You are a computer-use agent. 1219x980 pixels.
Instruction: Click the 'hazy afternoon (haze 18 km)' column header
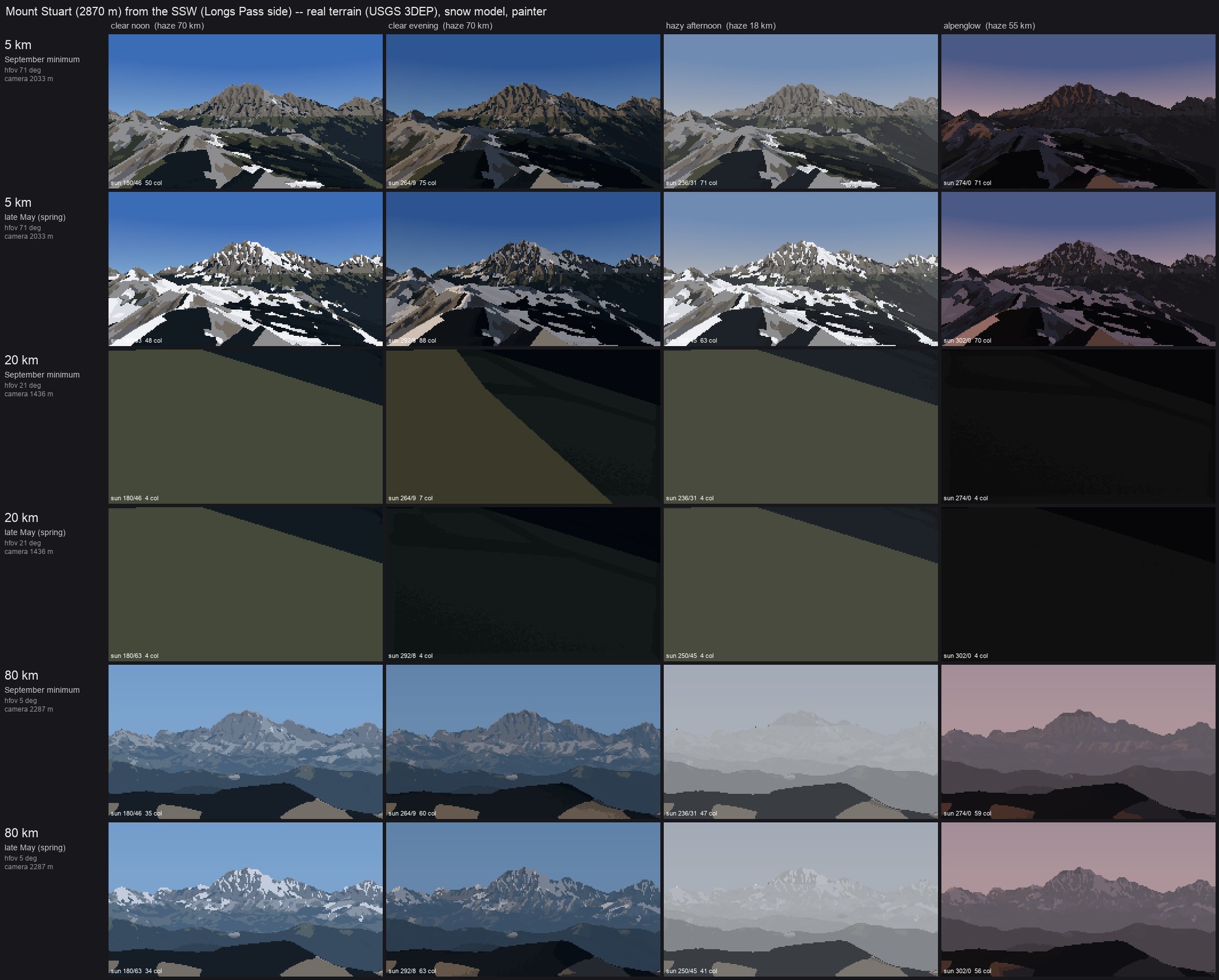(x=720, y=26)
